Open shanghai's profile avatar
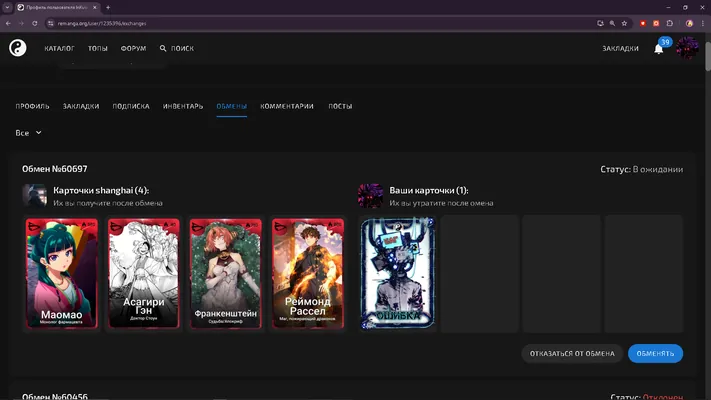 coord(35,195)
